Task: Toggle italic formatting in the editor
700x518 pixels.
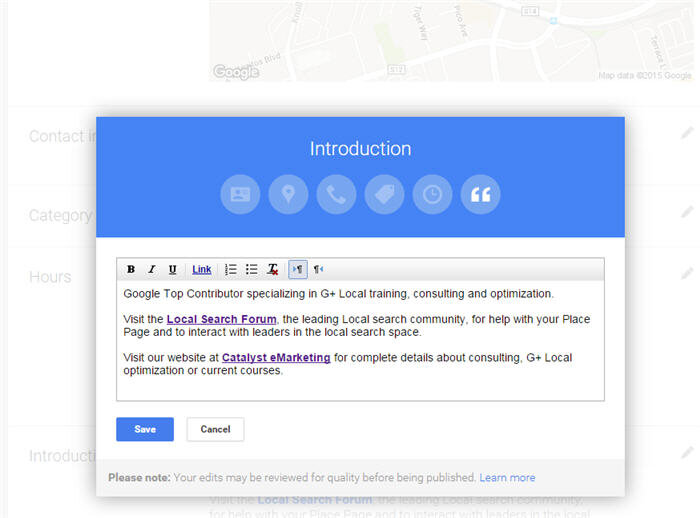Action: tap(152, 269)
